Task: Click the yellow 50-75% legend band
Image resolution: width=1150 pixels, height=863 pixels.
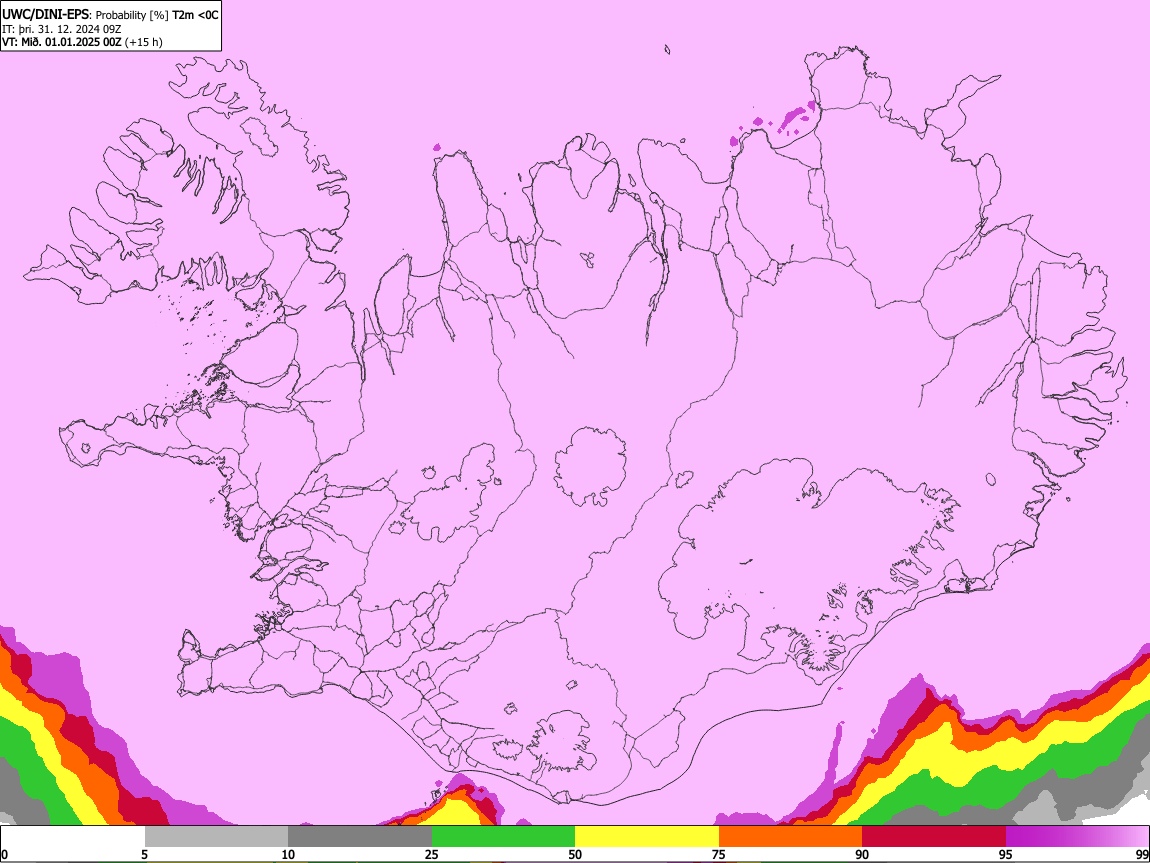Action: pos(647,836)
